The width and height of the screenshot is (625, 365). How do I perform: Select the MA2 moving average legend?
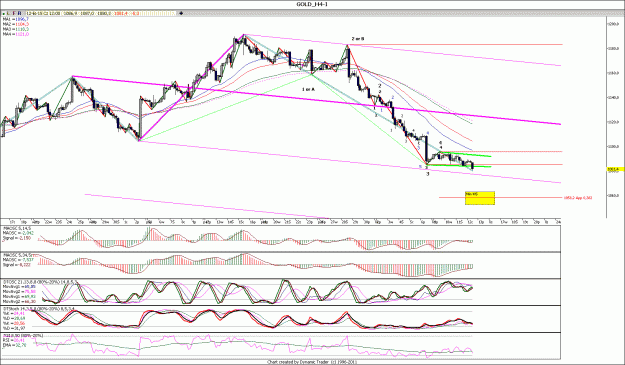tap(16, 24)
